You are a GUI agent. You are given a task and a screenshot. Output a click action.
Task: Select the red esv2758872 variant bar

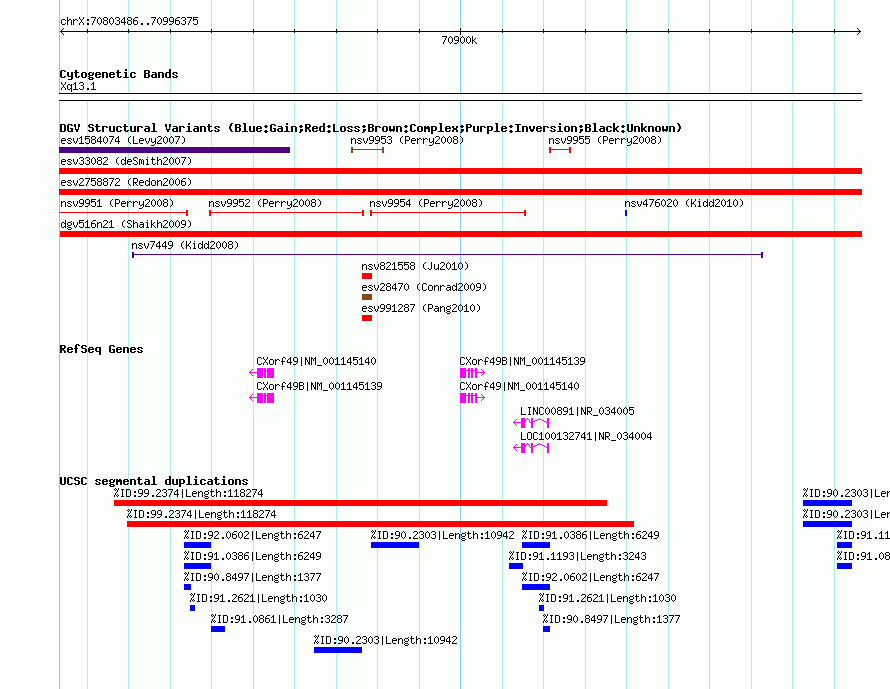tap(461, 192)
